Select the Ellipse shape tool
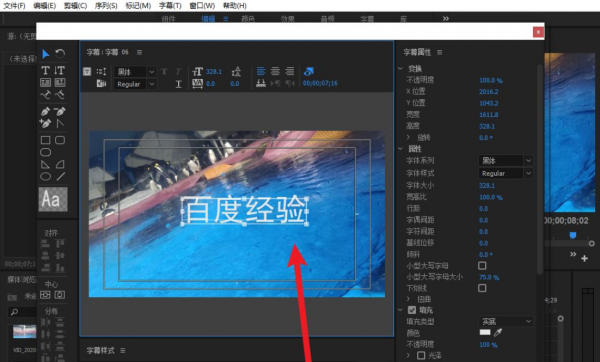The image size is (600, 362). 45,176
